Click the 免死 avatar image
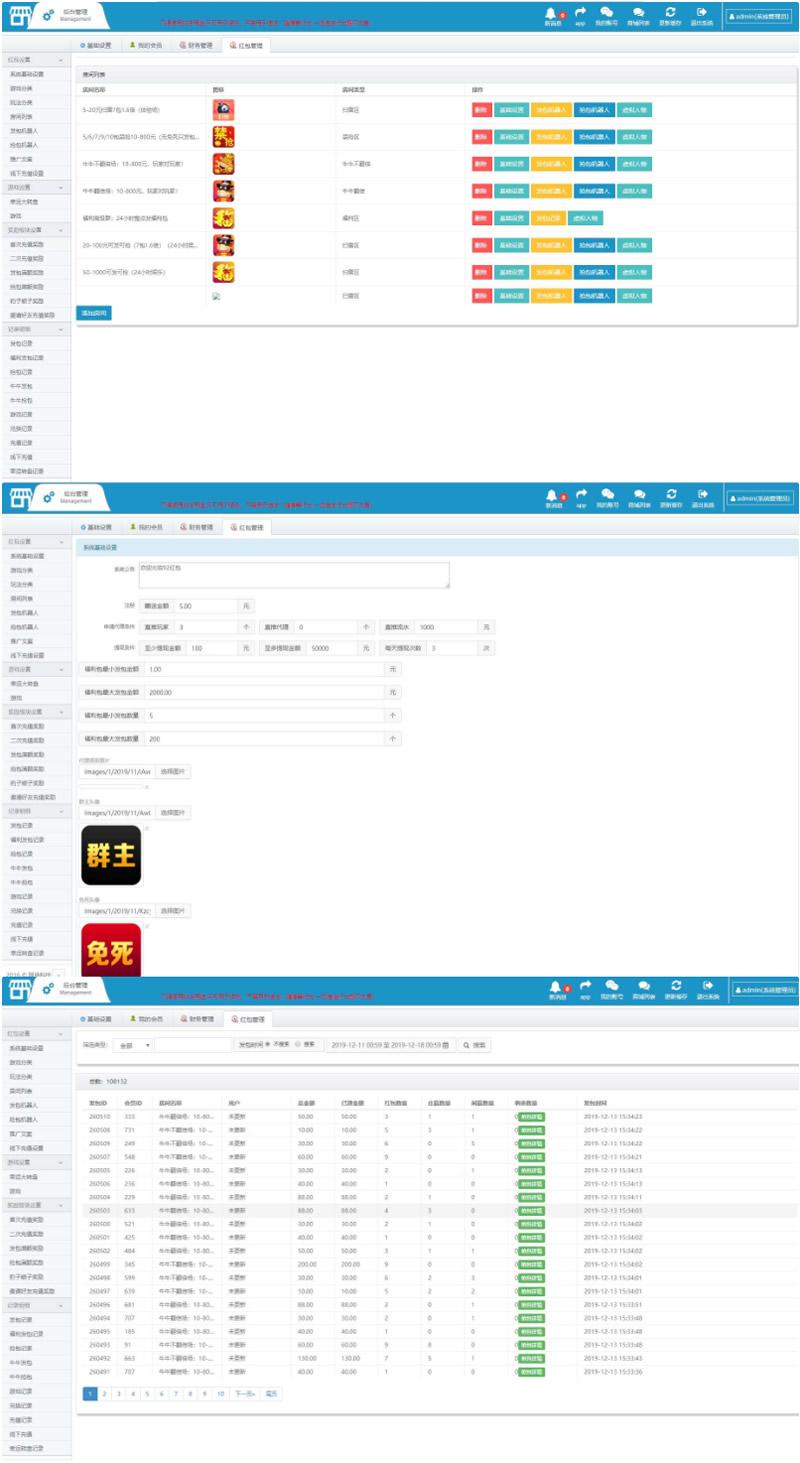 [x=110, y=948]
